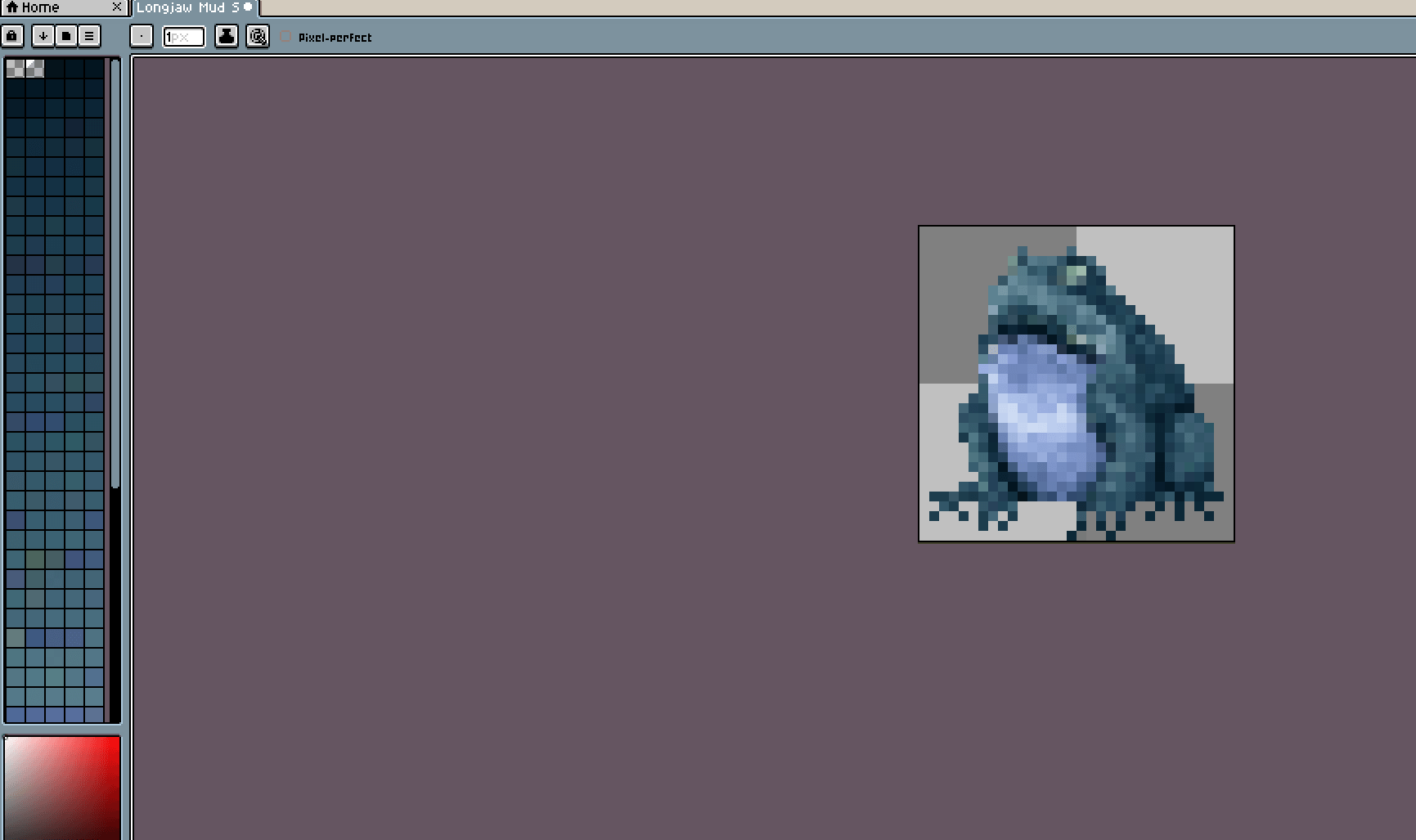Click the palette edit lock icon

(12, 36)
